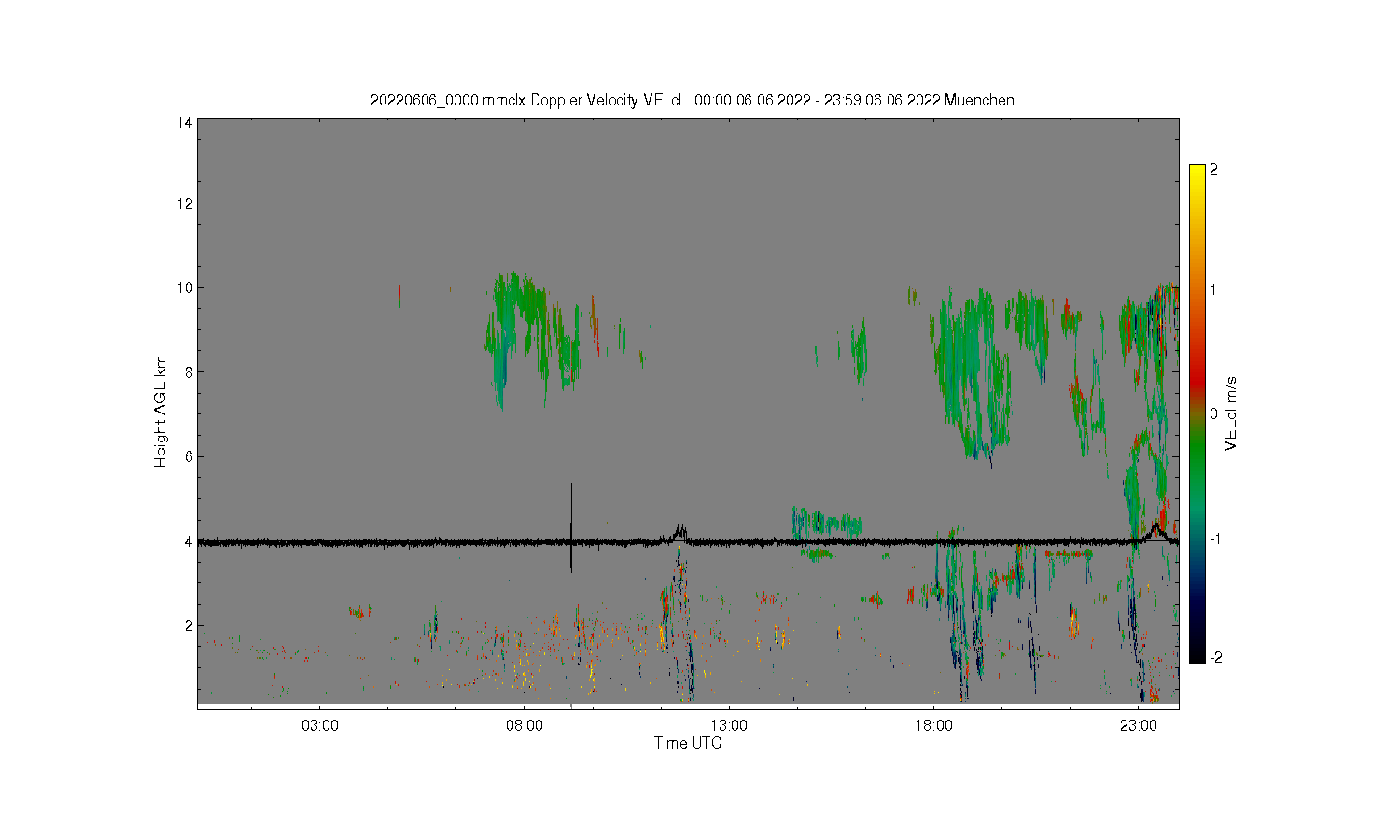Click the 'Height AGL km' axis label
The width and height of the screenshot is (1400, 840).
click(161, 412)
